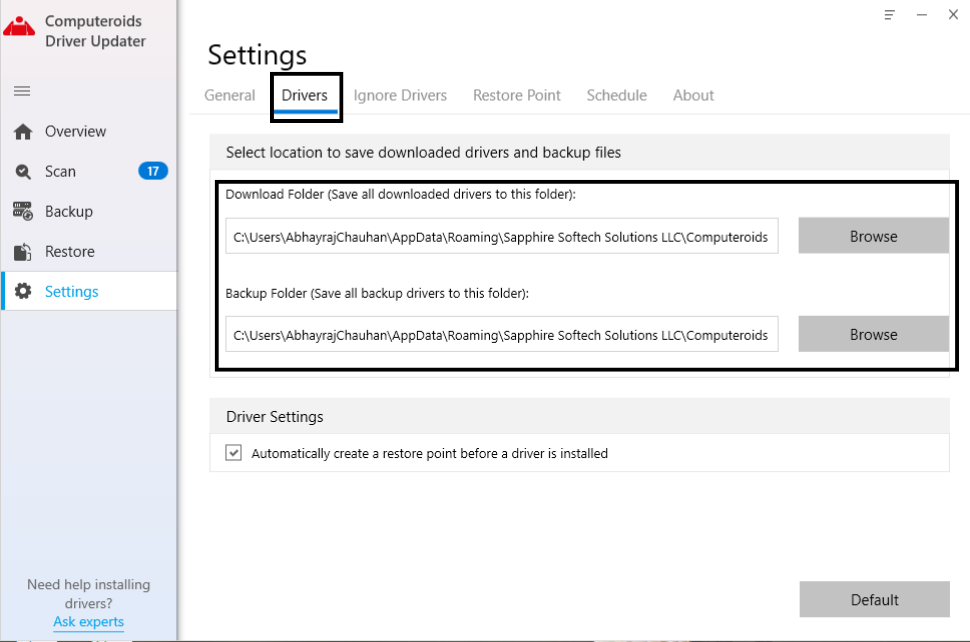Close the Driver Updater window
Image resolution: width=970 pixels, height=642 pixels.
tap(953, 15)
